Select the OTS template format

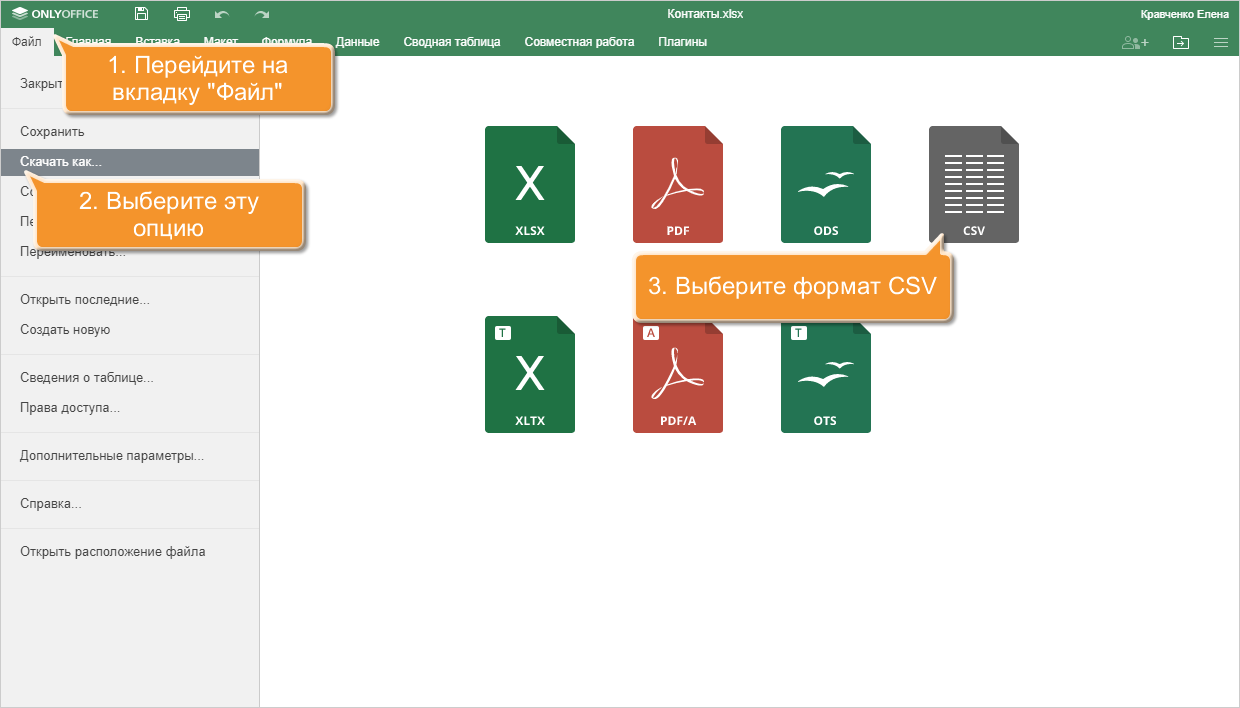click(826, 375)
